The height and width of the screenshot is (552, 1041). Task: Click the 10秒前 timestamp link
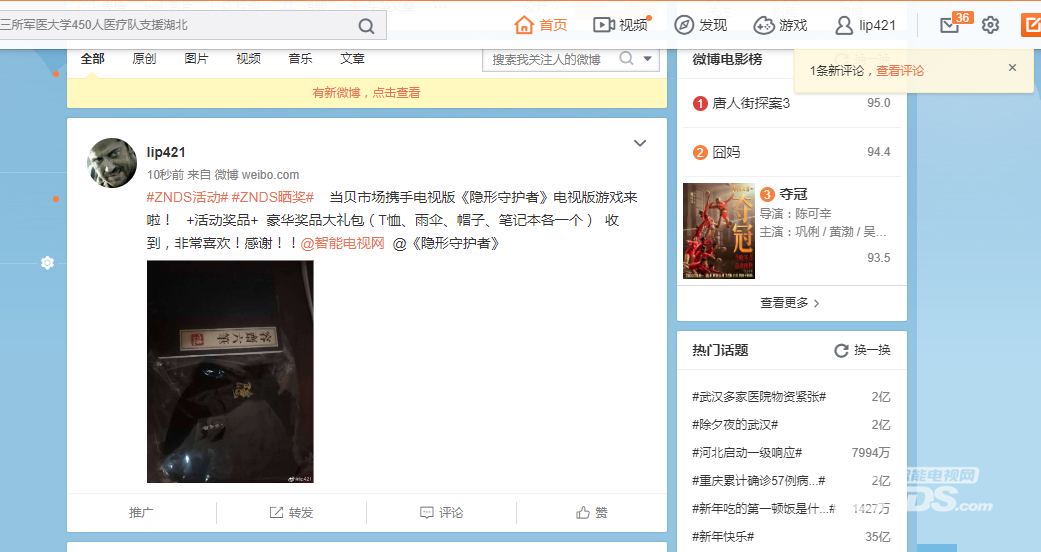pyautogui.click(x=165, y=175)
